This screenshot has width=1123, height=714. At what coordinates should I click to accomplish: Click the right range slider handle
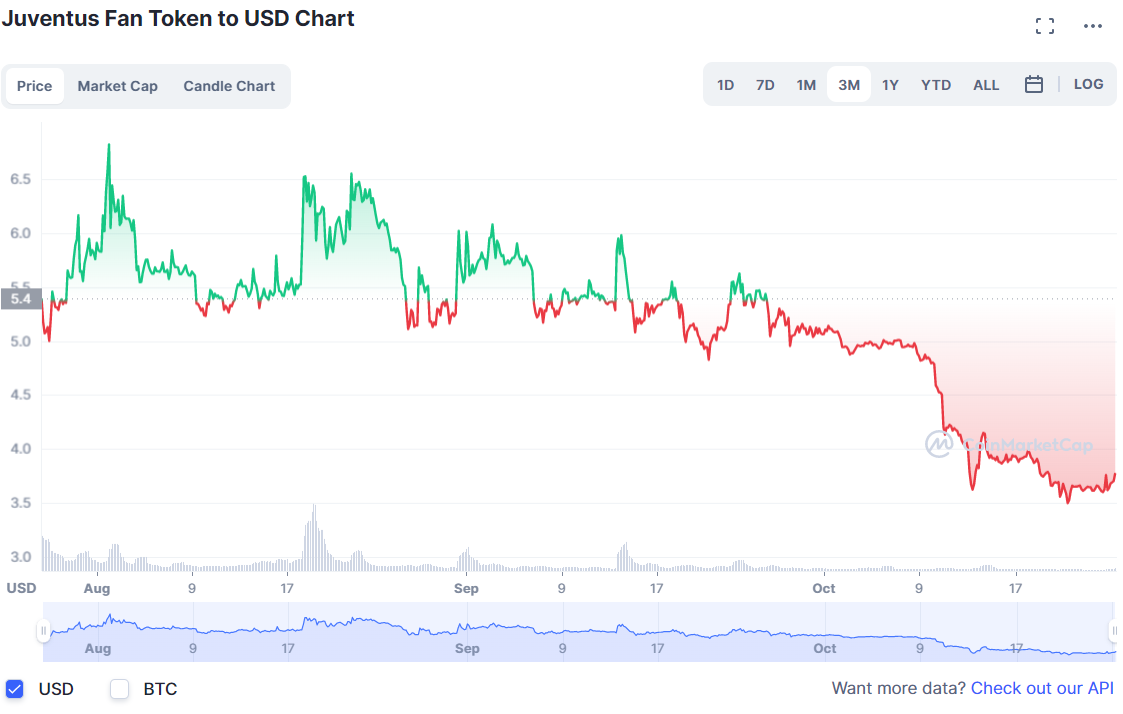pos(1114,631)
